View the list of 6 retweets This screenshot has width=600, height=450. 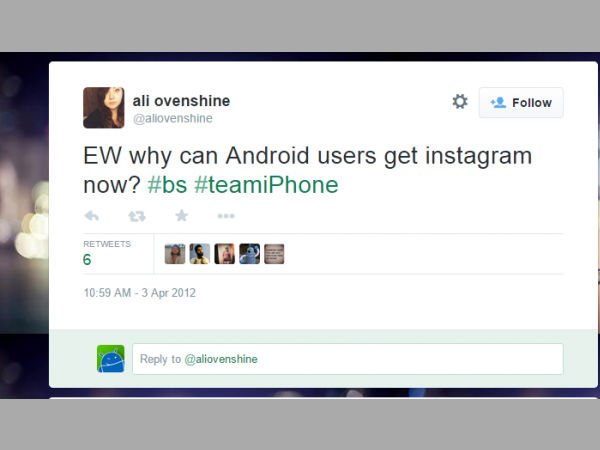pos(107,254)
